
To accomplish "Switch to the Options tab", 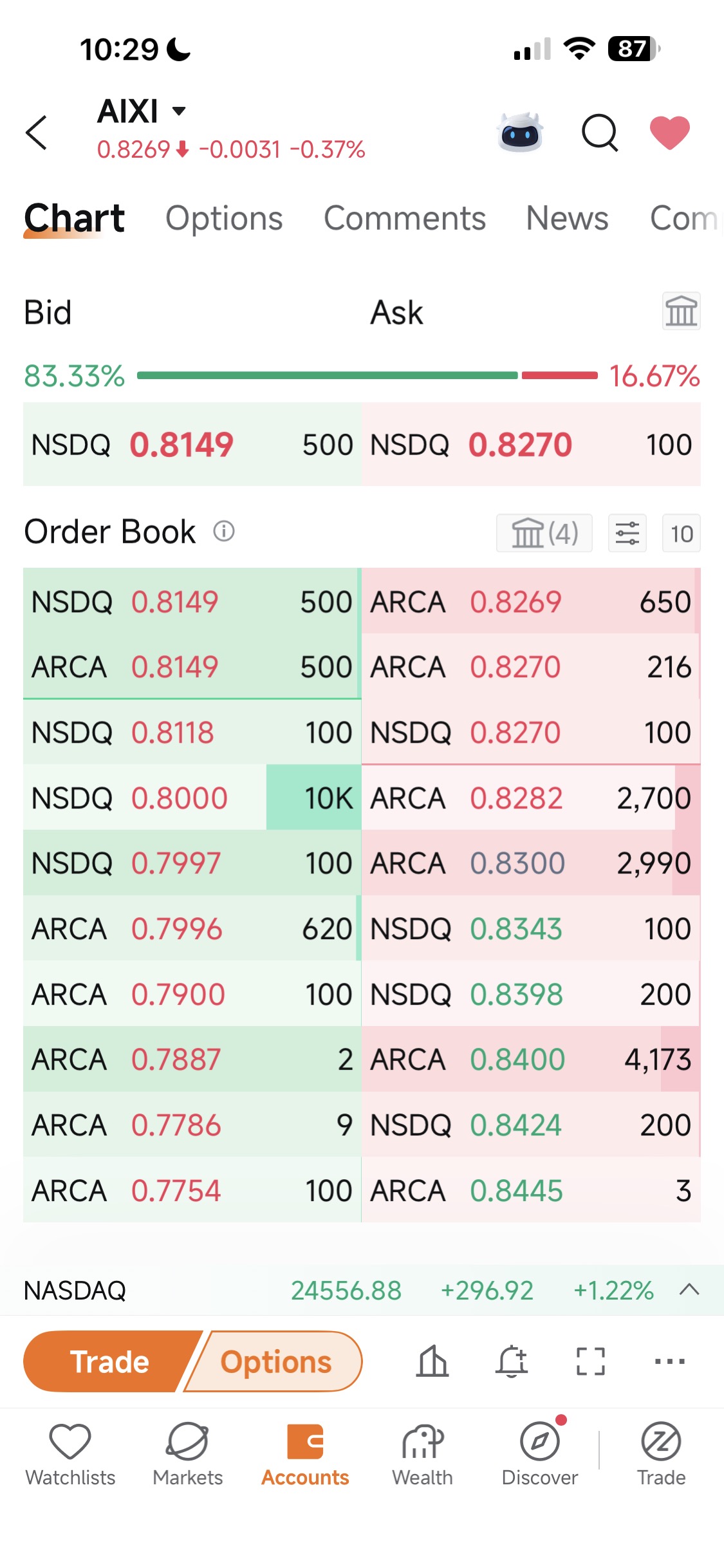I will pos(224,218).
